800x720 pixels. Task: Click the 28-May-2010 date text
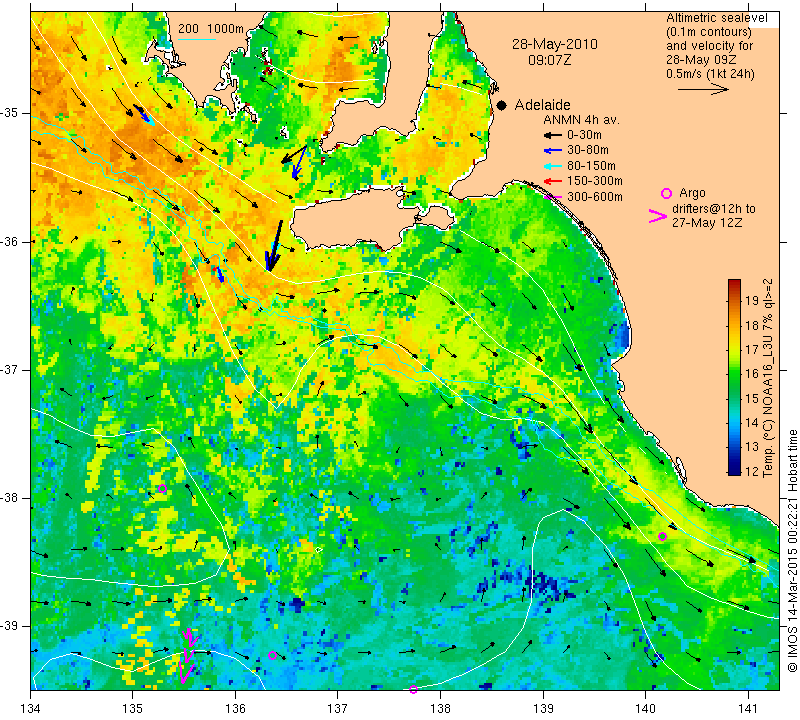pyautogui.click(x=555, y=44)
